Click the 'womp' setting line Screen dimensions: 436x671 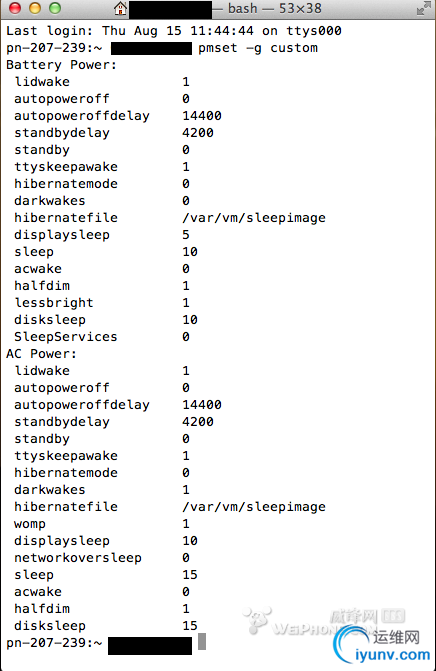[102, 524]
